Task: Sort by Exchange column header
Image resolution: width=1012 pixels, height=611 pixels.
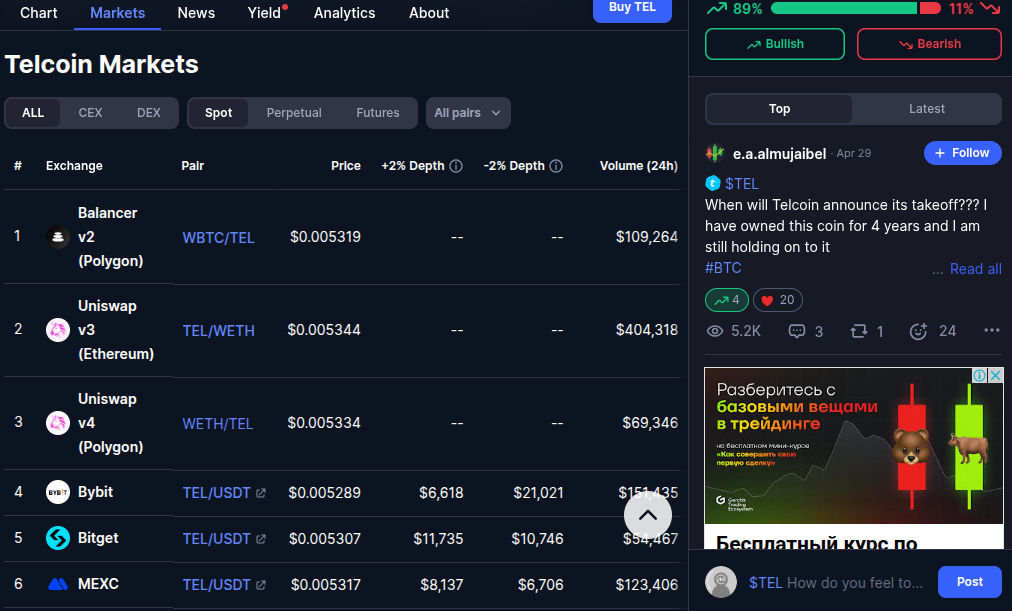Action: click(x=74, y=166)
